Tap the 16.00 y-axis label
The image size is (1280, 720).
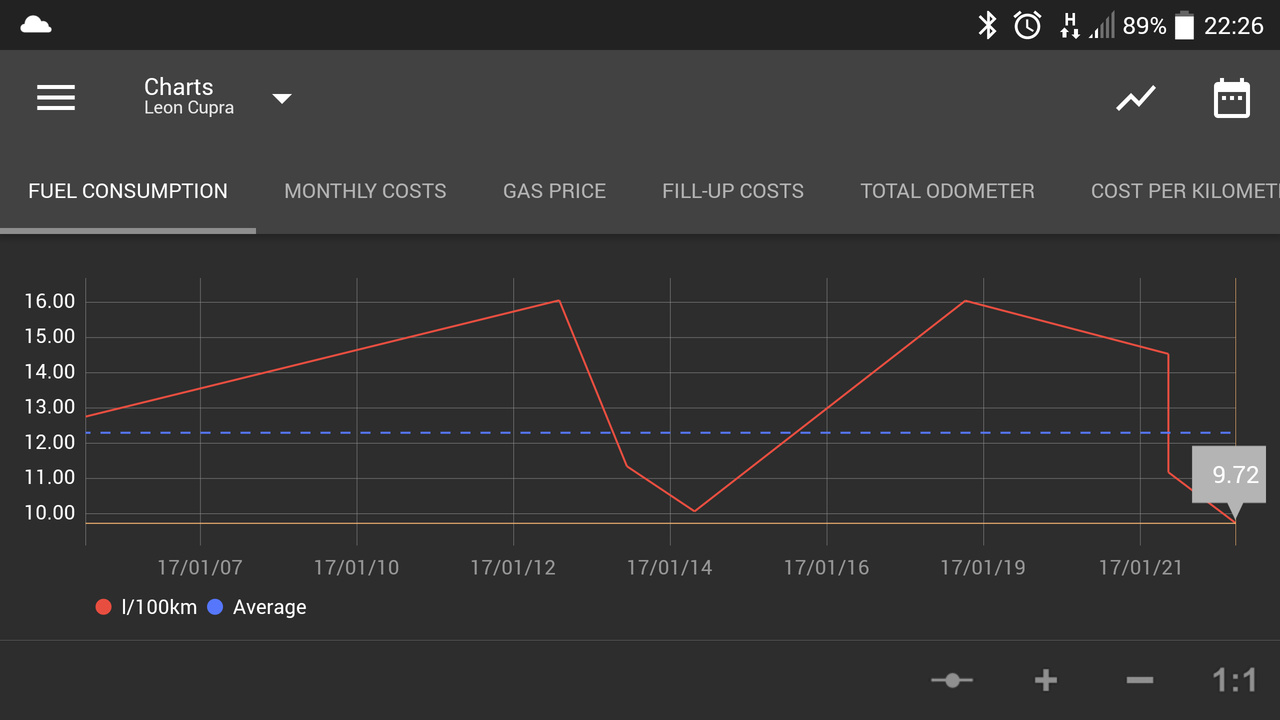point(50,302)
